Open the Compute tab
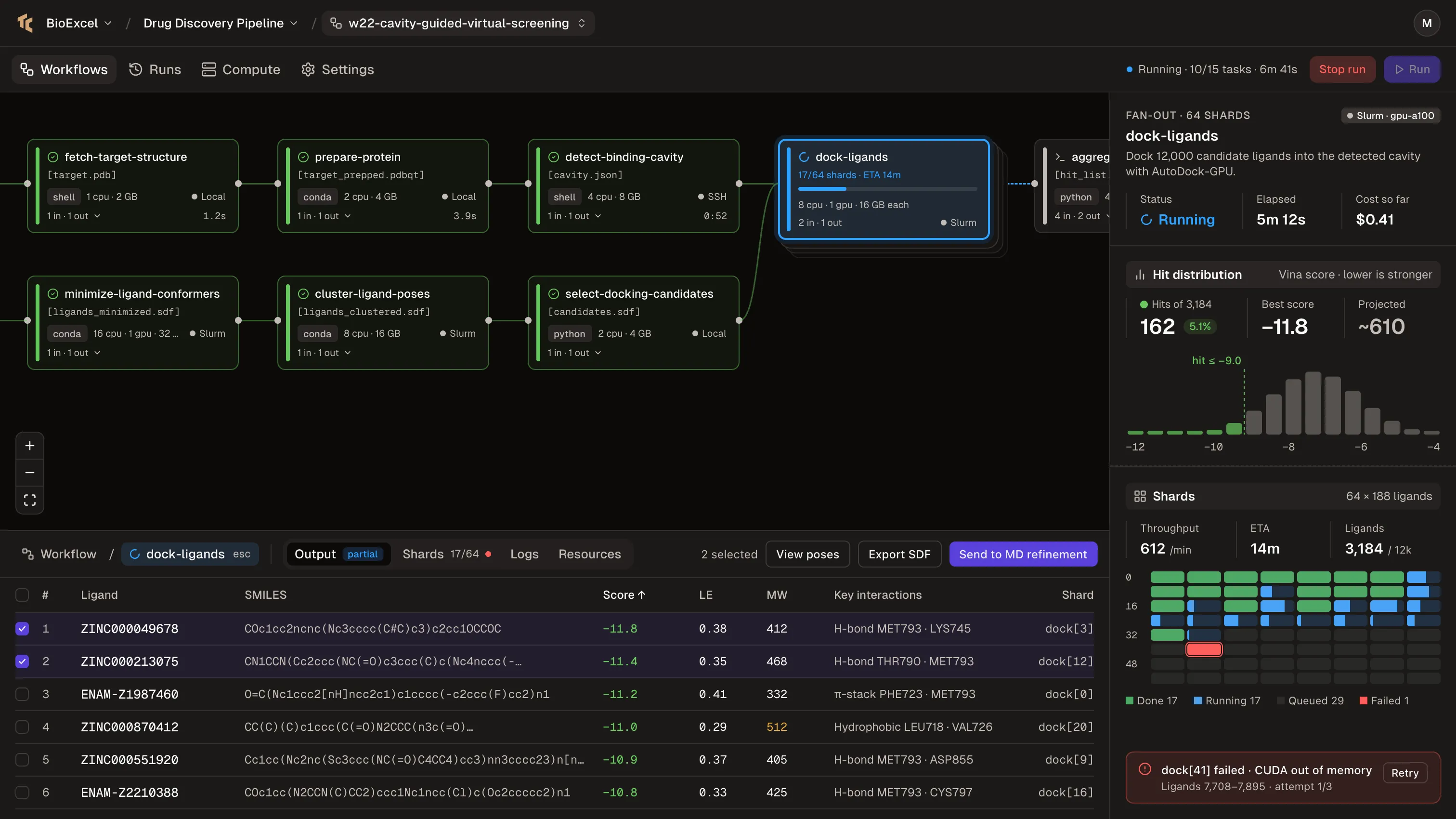The width and height of the screenshot is (1456, 819). 241,69
